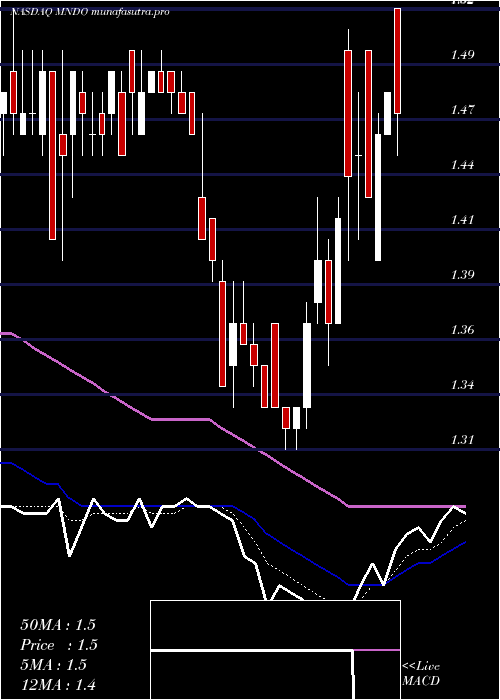This screenshot has width=500, height=700.
Task: Select the 1.39 price axis label
Action: tap(462, 275)
